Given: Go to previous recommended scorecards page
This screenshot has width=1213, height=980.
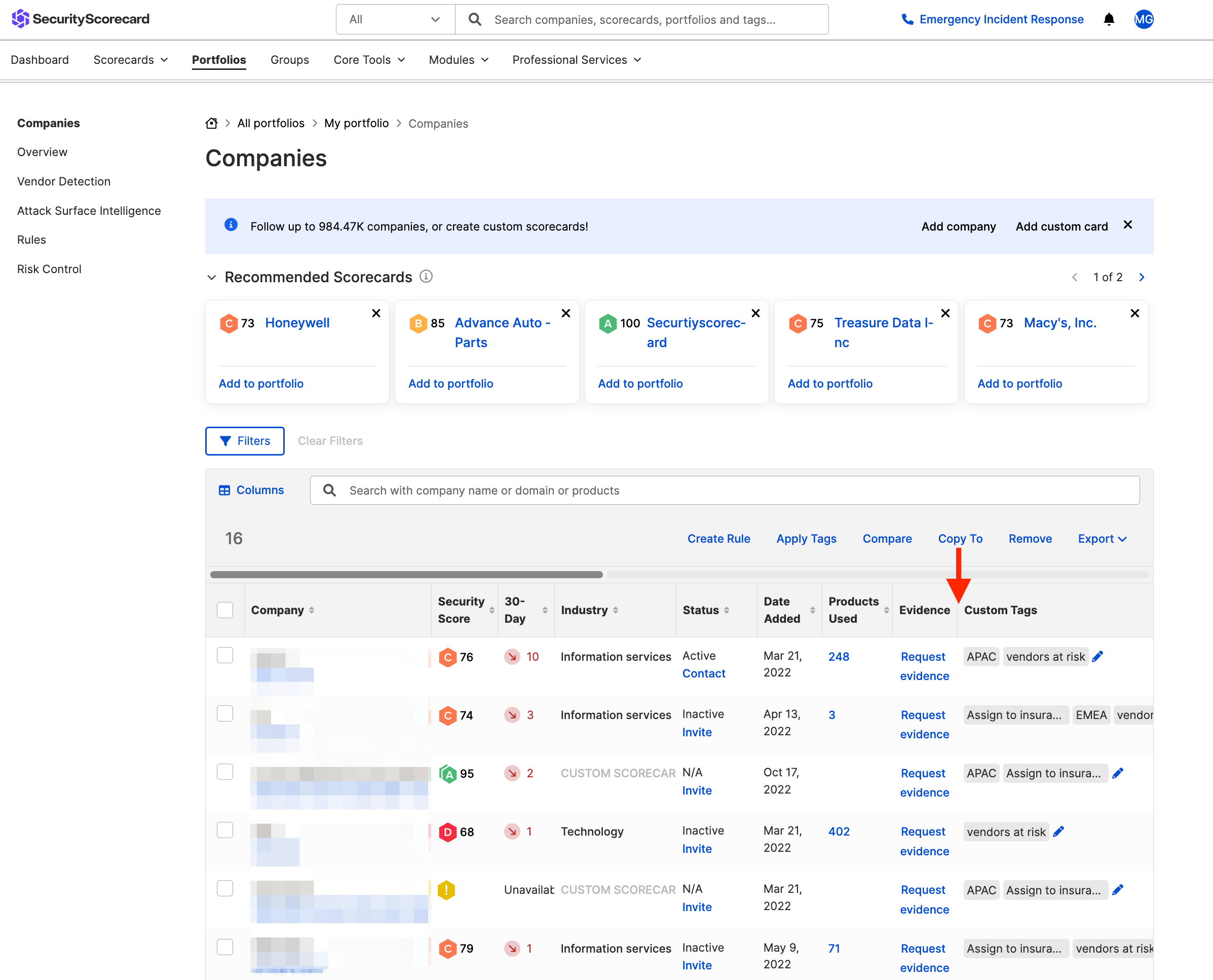Looking at the screenshot, I should tap(1074, 277).
